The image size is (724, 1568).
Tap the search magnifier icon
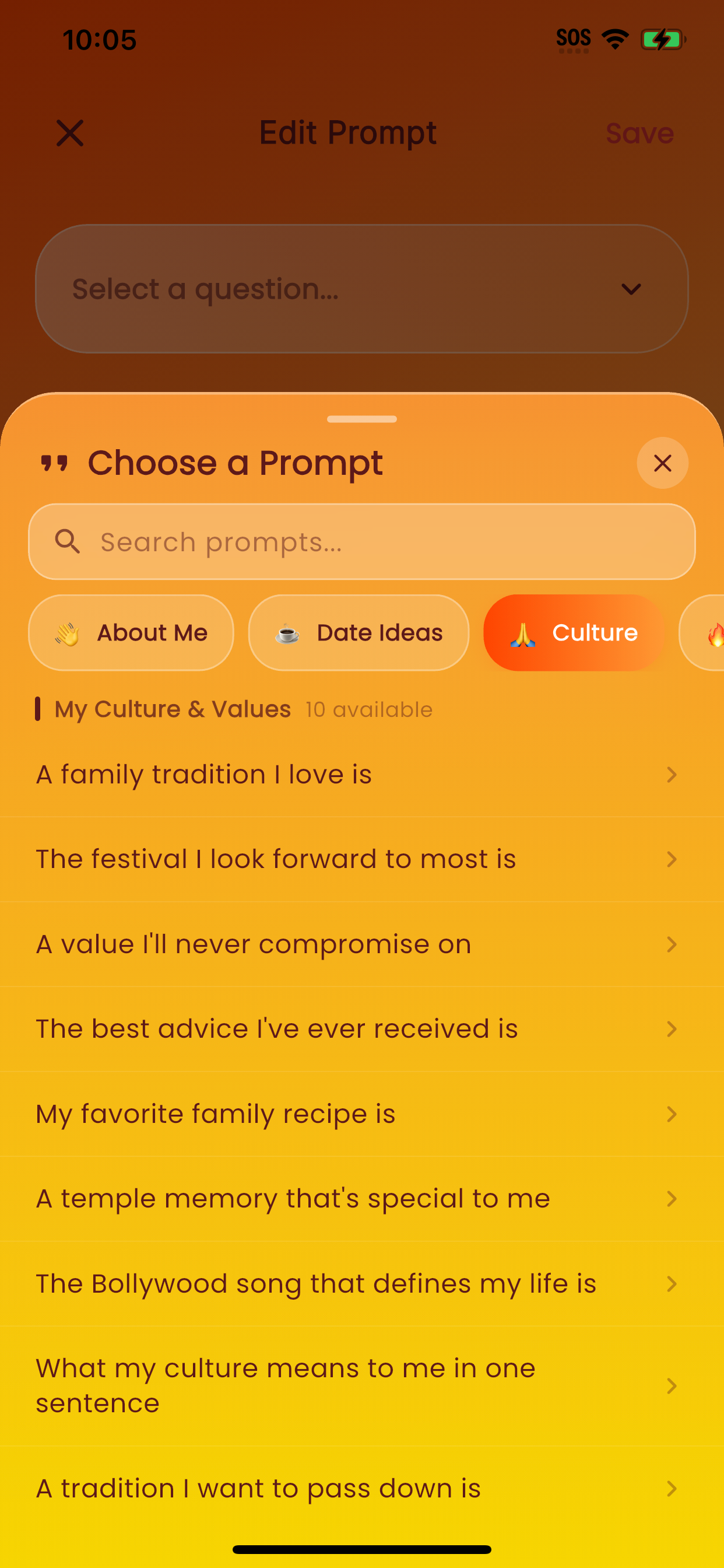[68, 541]
